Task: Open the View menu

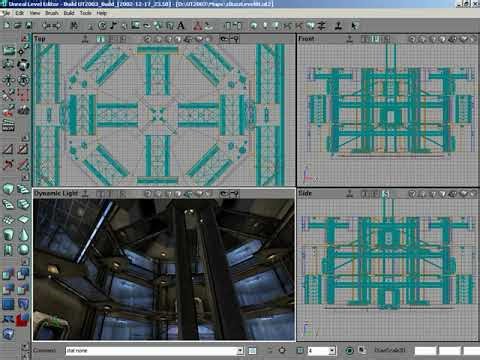Action: click(35, 13)
